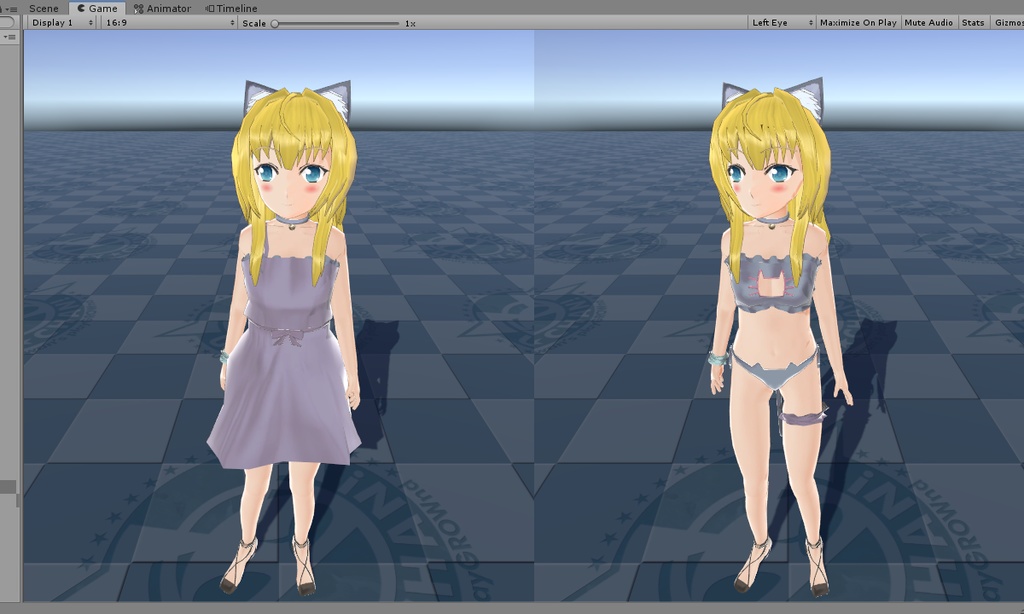The width and height of the screenshot is (1024, 614).
Task: Click the game controller icon on the Game tab
Action: (x=83, y=7)
